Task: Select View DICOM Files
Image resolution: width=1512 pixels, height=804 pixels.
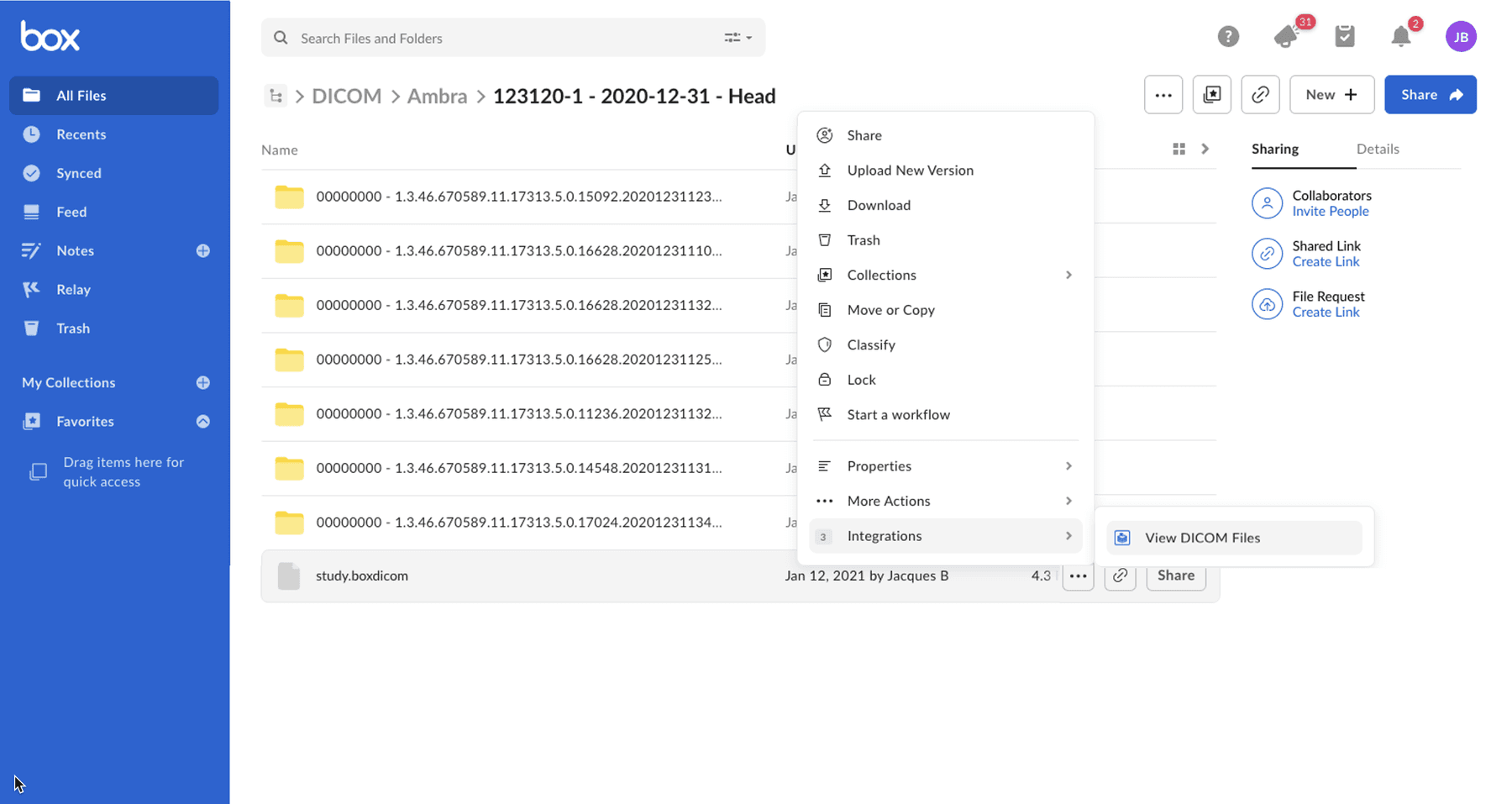Action: (1234, 538)
